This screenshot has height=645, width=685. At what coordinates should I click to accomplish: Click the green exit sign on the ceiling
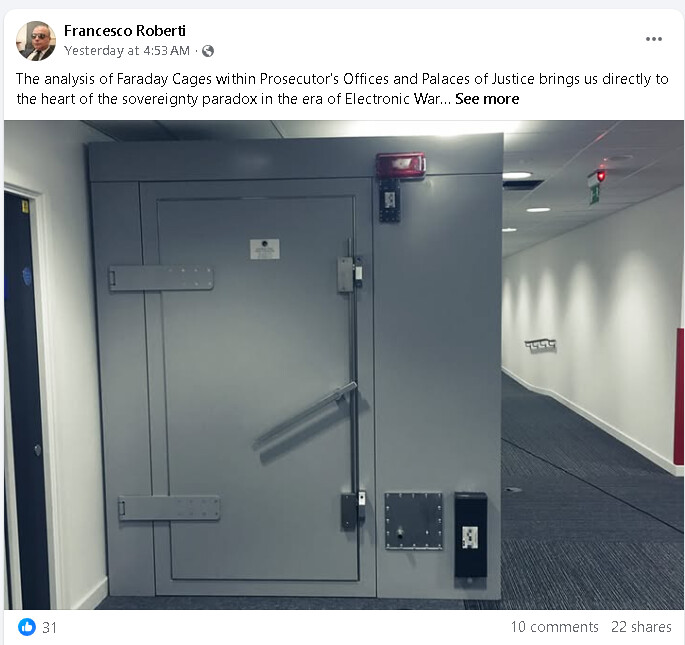coord(594,194)
